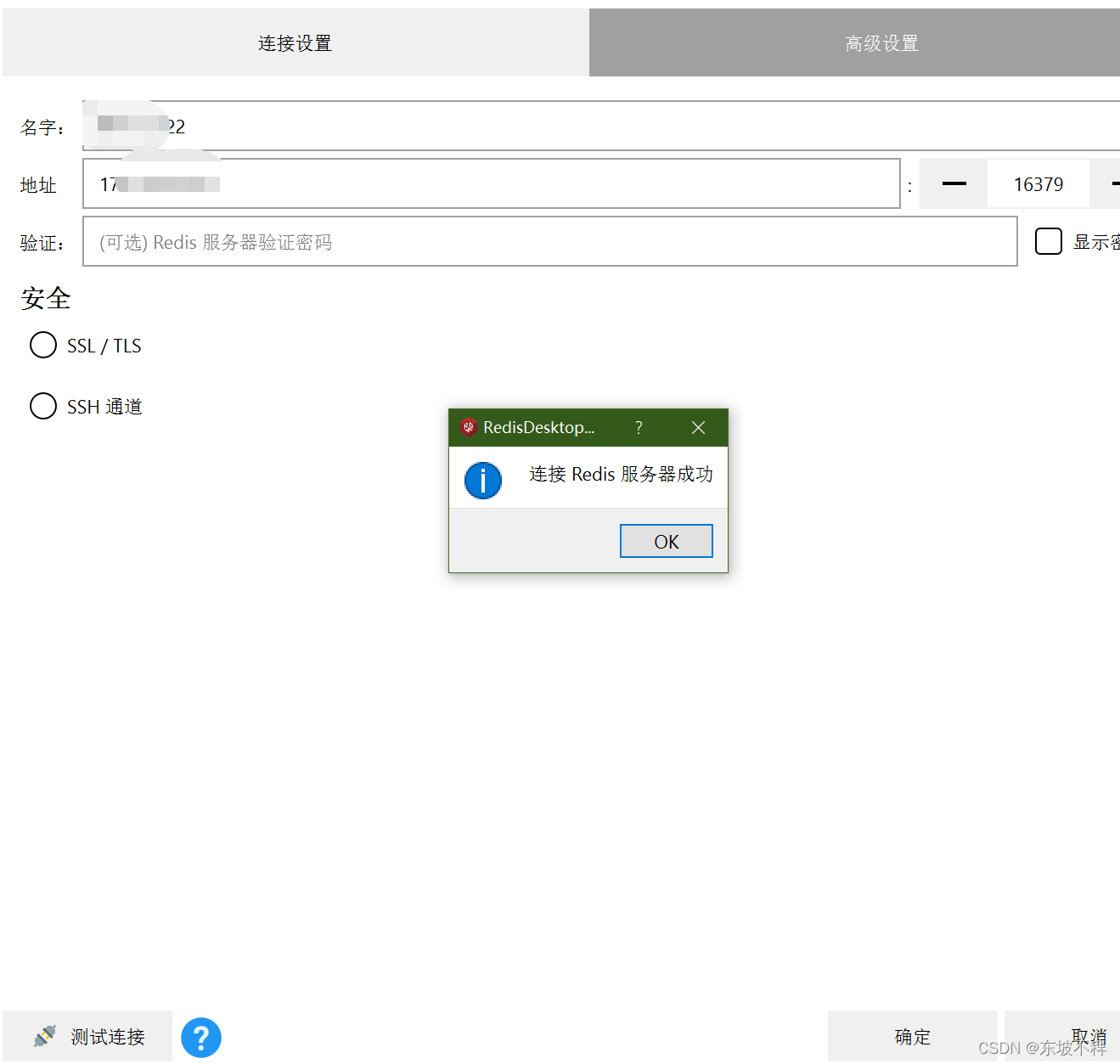Click the 测试连接 test connection button

coord(87,1036)
